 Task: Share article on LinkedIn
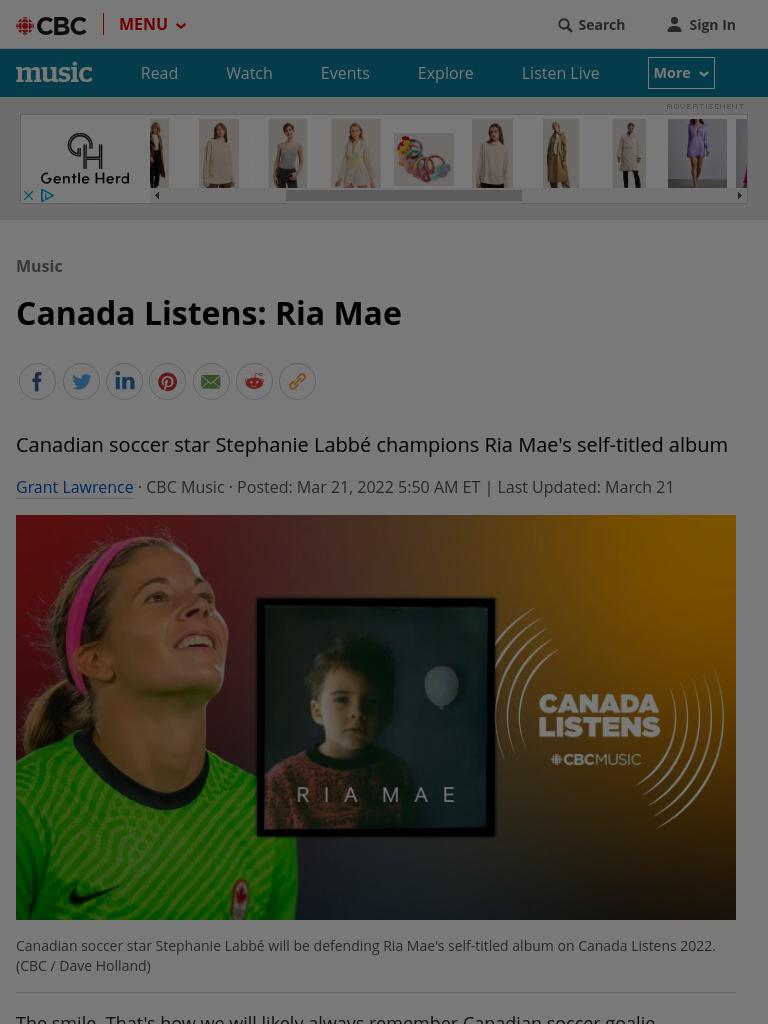click(x=124, y=381)
